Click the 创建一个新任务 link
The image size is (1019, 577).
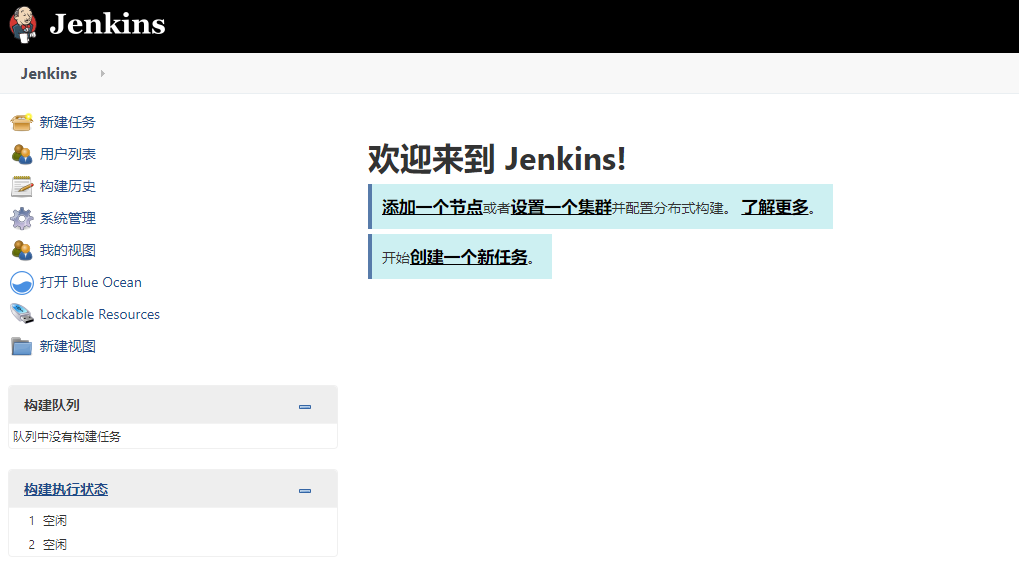(469, 257)
